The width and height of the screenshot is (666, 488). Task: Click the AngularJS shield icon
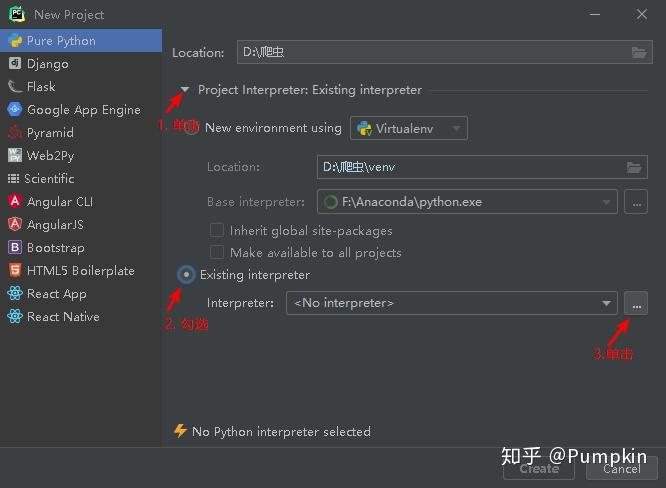coord(15,224)
